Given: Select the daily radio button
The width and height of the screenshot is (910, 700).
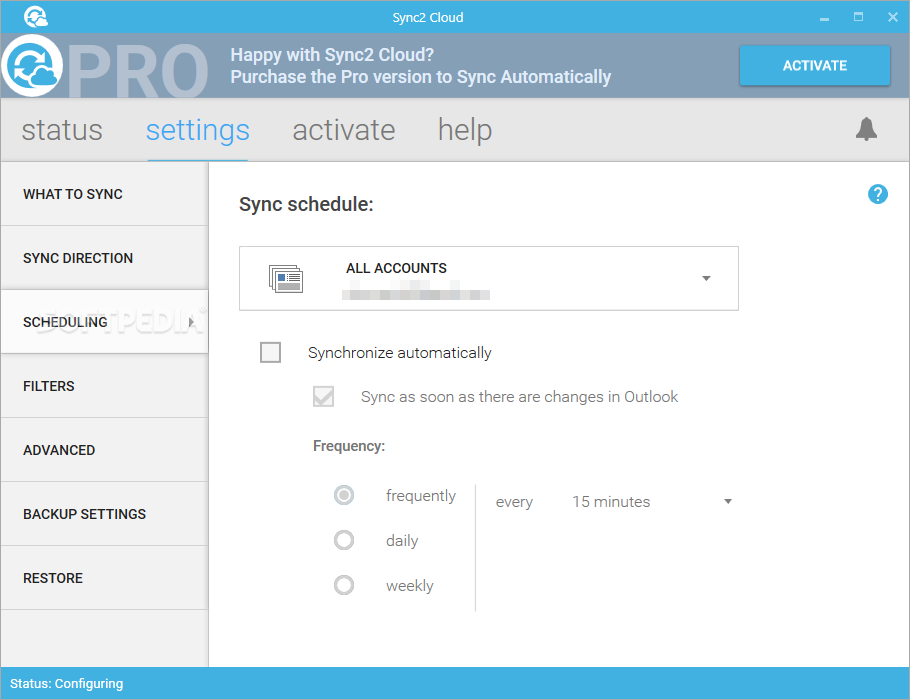Looking at the screenshot, I should (344, 540).
